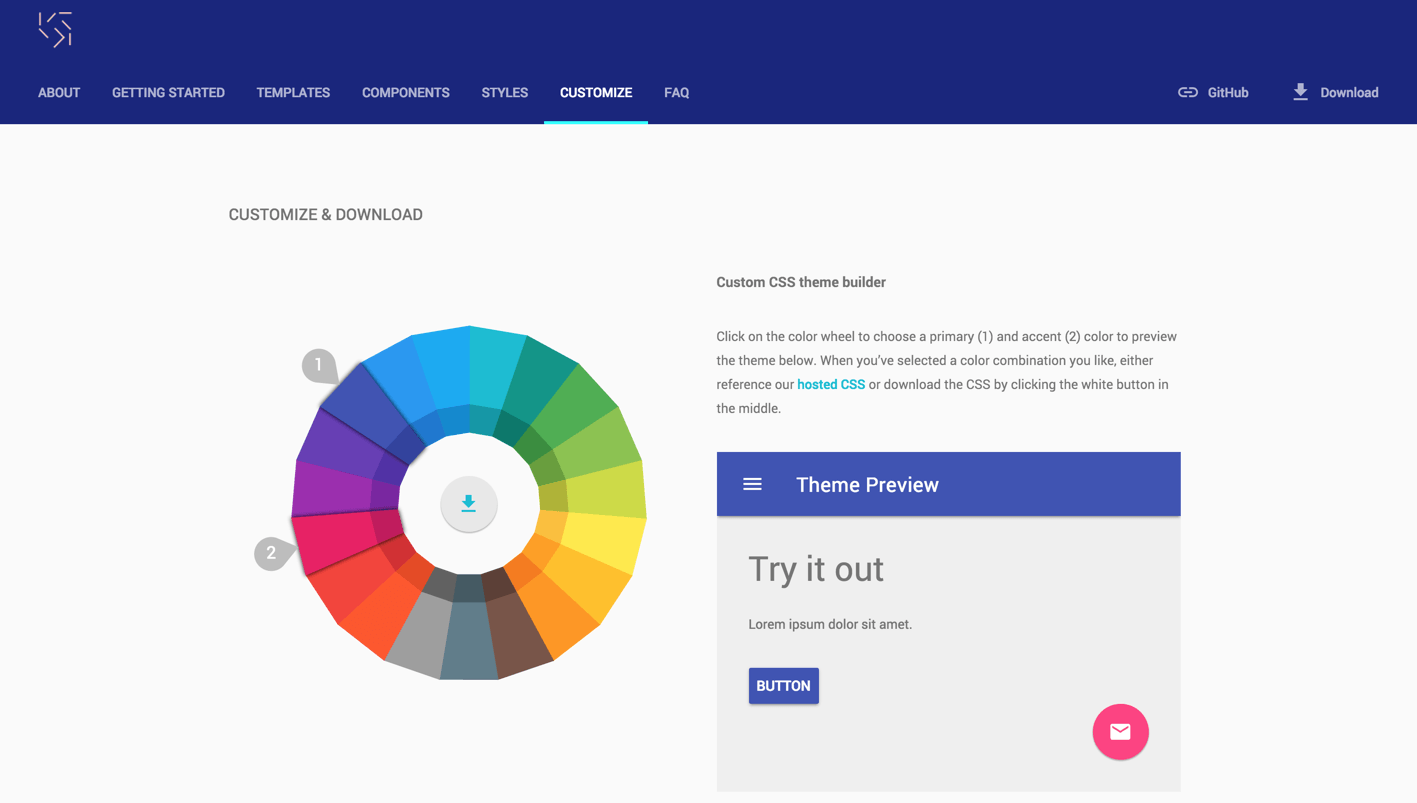Switch to the Templates navigation tab

292,92
